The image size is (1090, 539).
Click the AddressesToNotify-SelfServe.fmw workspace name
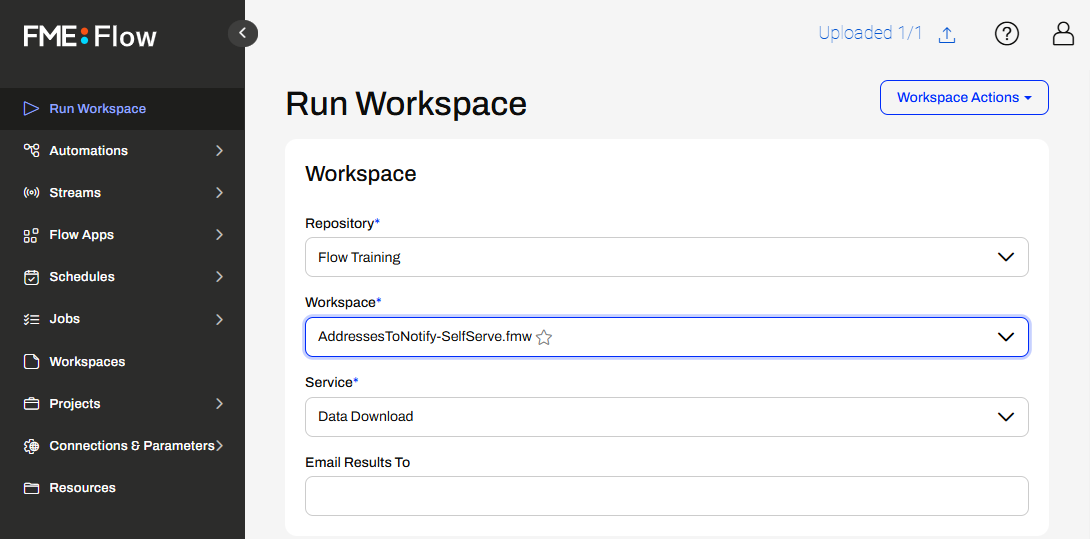point(425,337)
